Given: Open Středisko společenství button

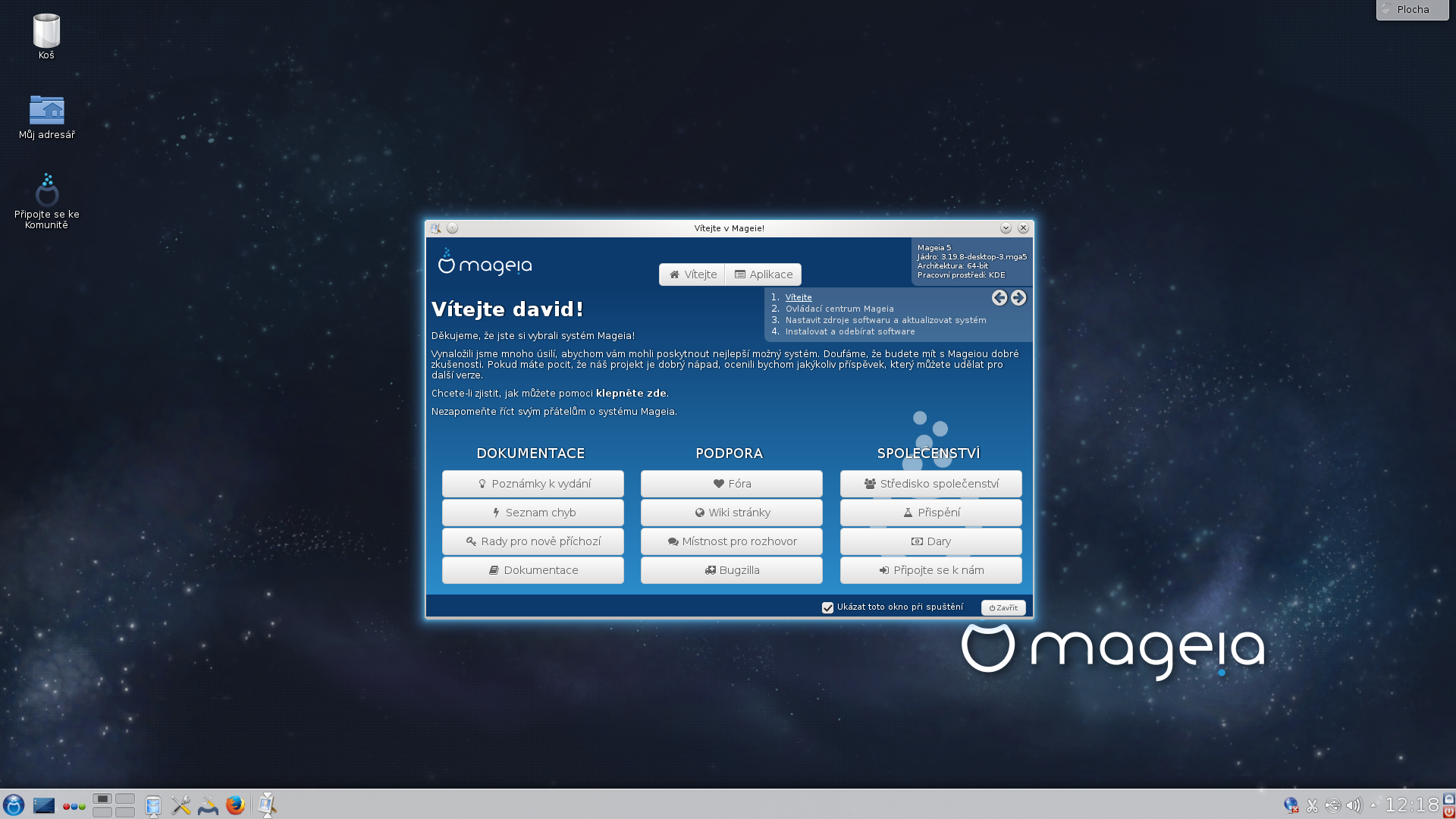Looking at the screenshot, I should 931,484.
